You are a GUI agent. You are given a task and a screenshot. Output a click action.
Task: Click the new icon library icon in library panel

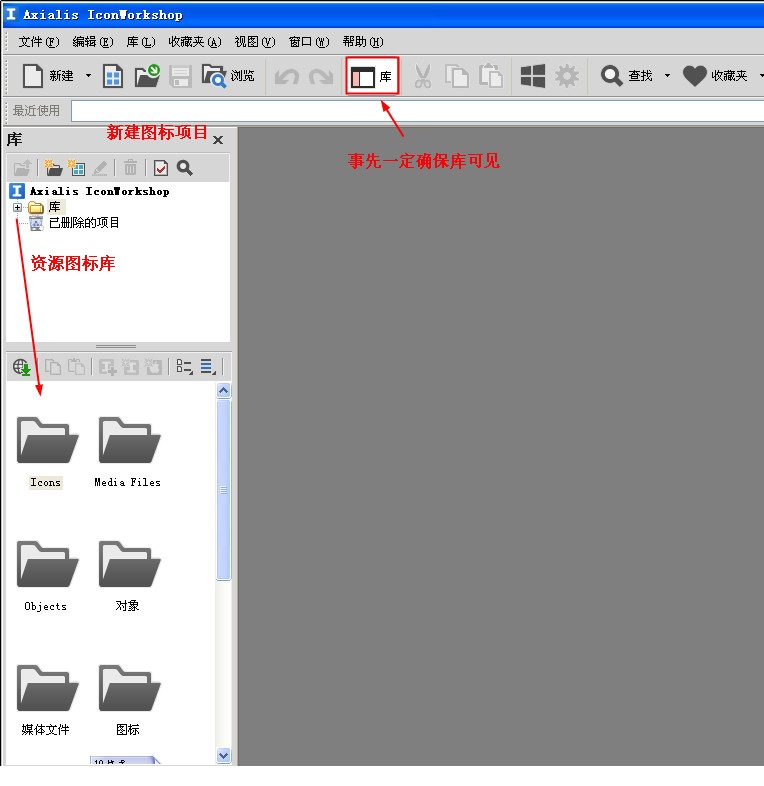[x=76, y=168]
